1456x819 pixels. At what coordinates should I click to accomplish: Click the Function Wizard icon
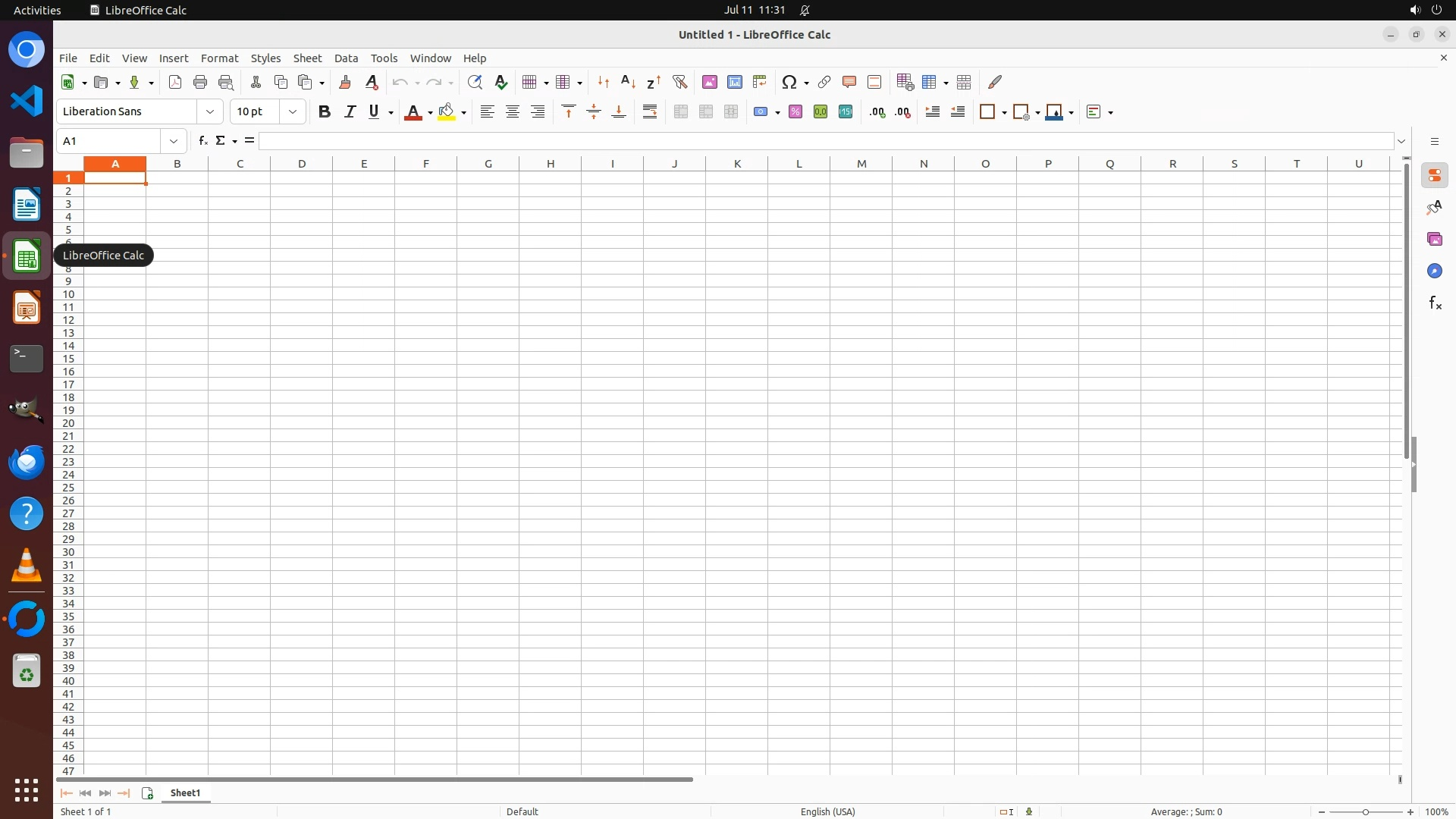(x=202, y=141)
